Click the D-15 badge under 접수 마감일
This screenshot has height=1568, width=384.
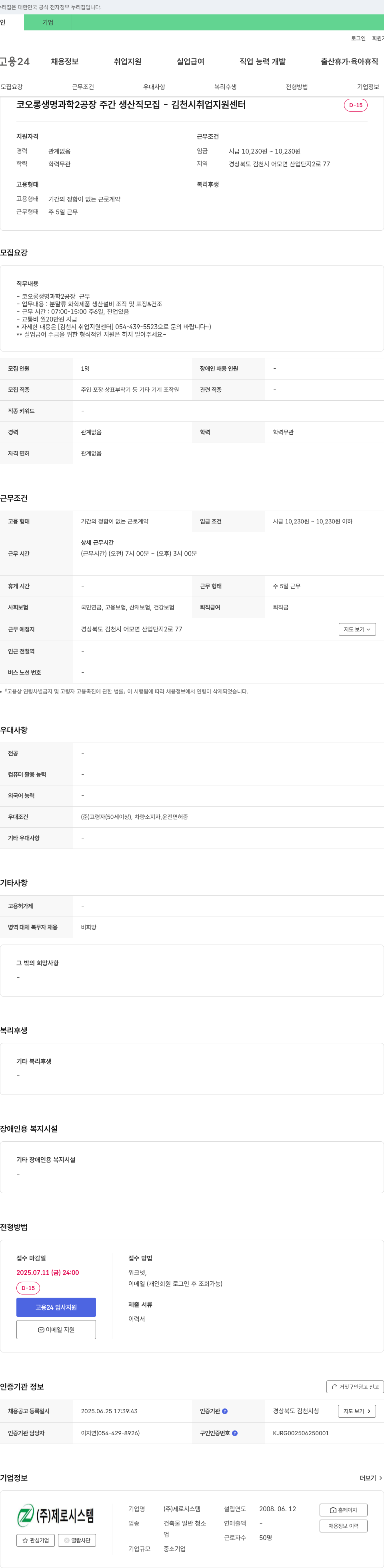tap(28, 1288)
